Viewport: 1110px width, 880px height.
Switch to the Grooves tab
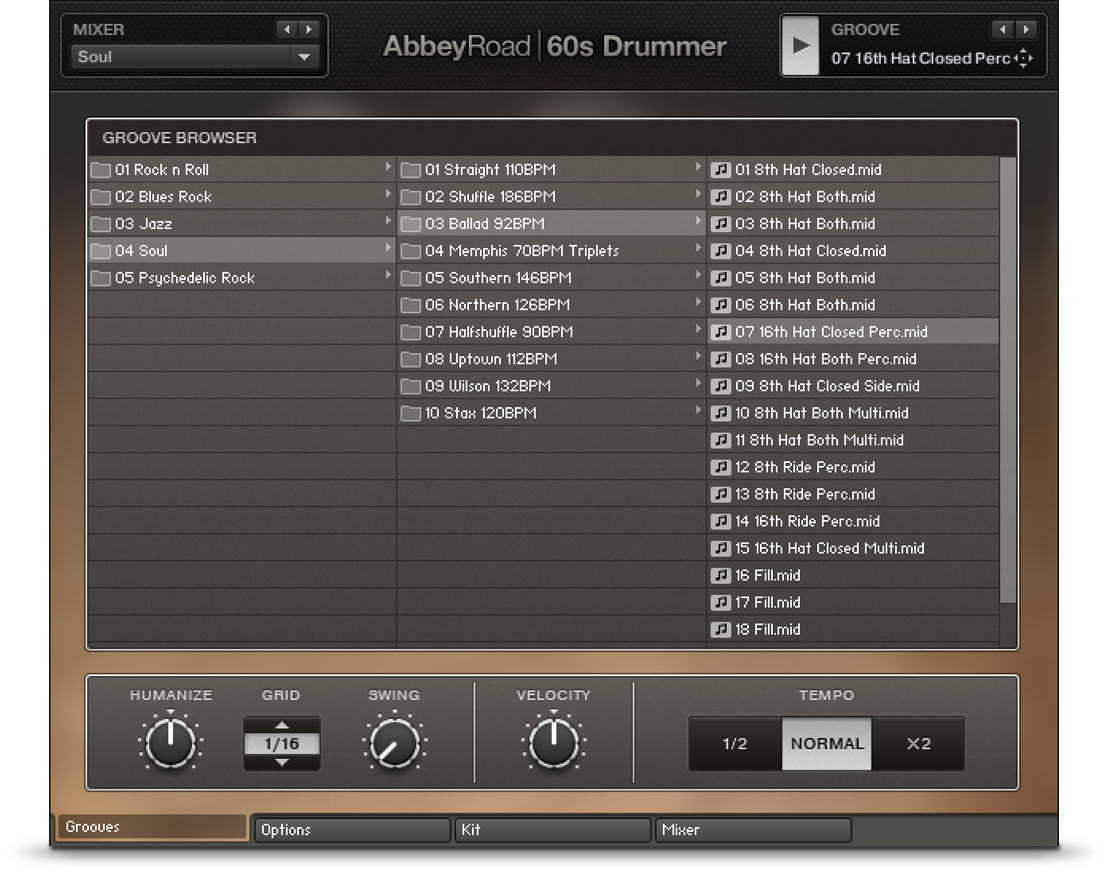(x=151, y=827)
